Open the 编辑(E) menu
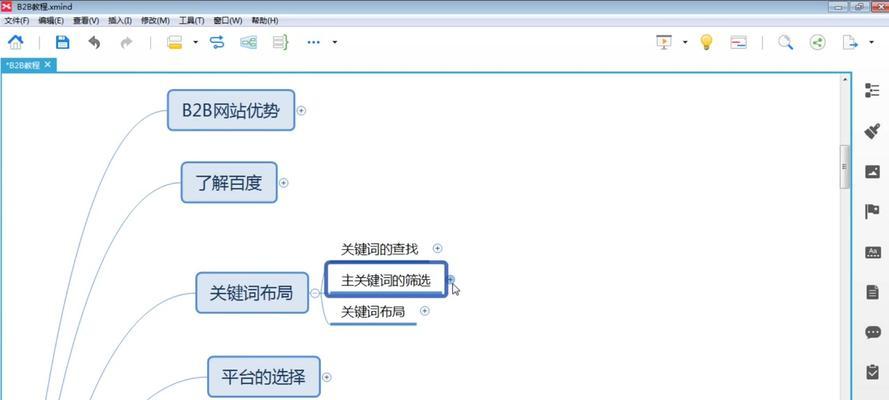The height and width of the screenshot is (400, 889). pyautogui.click(x=51, y=20)
